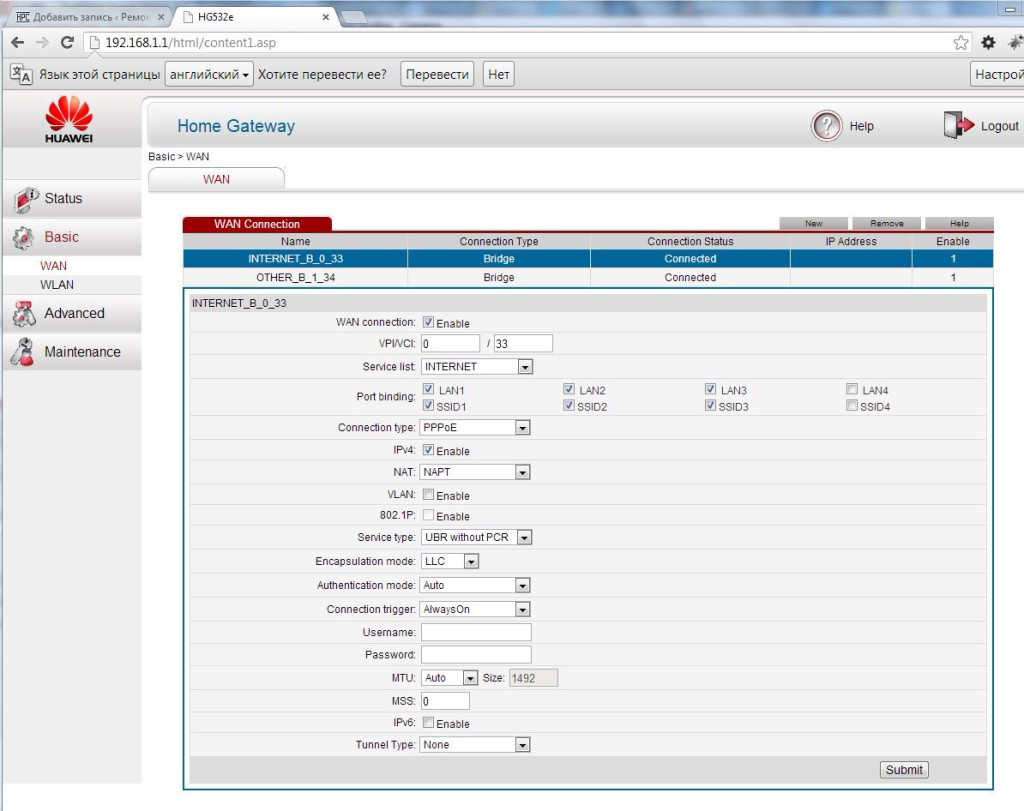Click the Advanced section icon

click(24, 314)
